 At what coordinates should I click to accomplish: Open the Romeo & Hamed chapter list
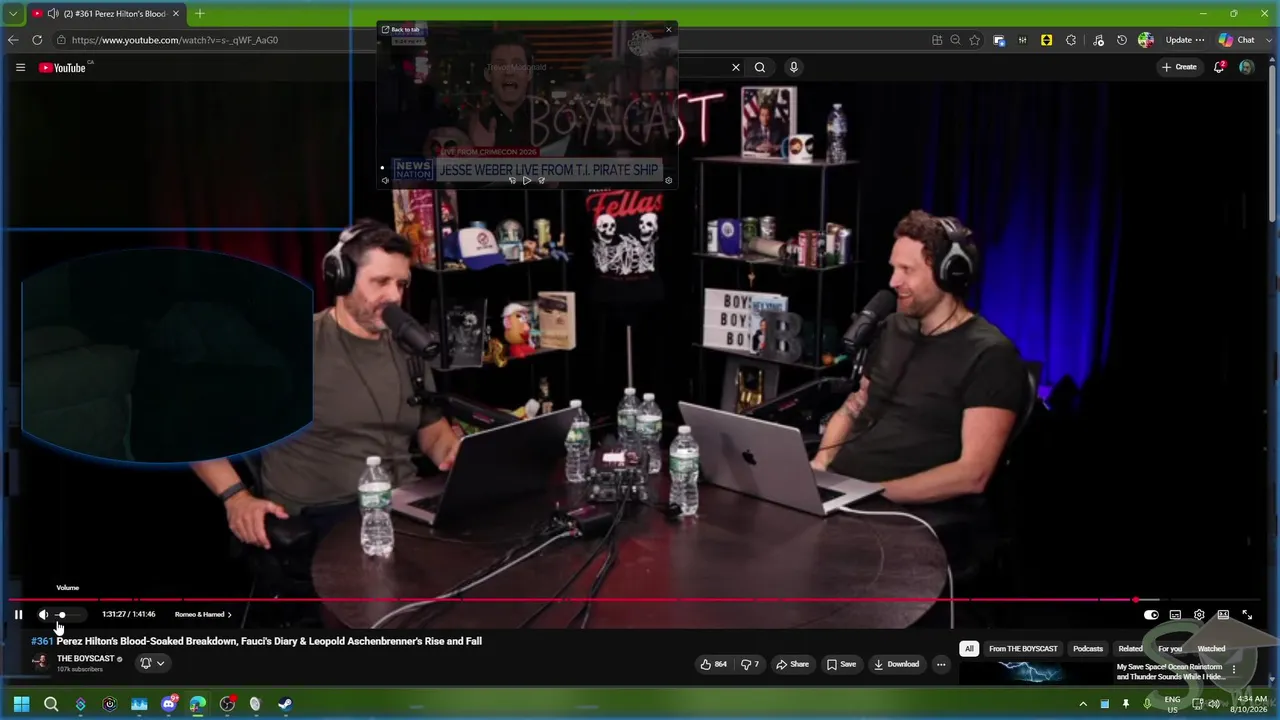203,615
